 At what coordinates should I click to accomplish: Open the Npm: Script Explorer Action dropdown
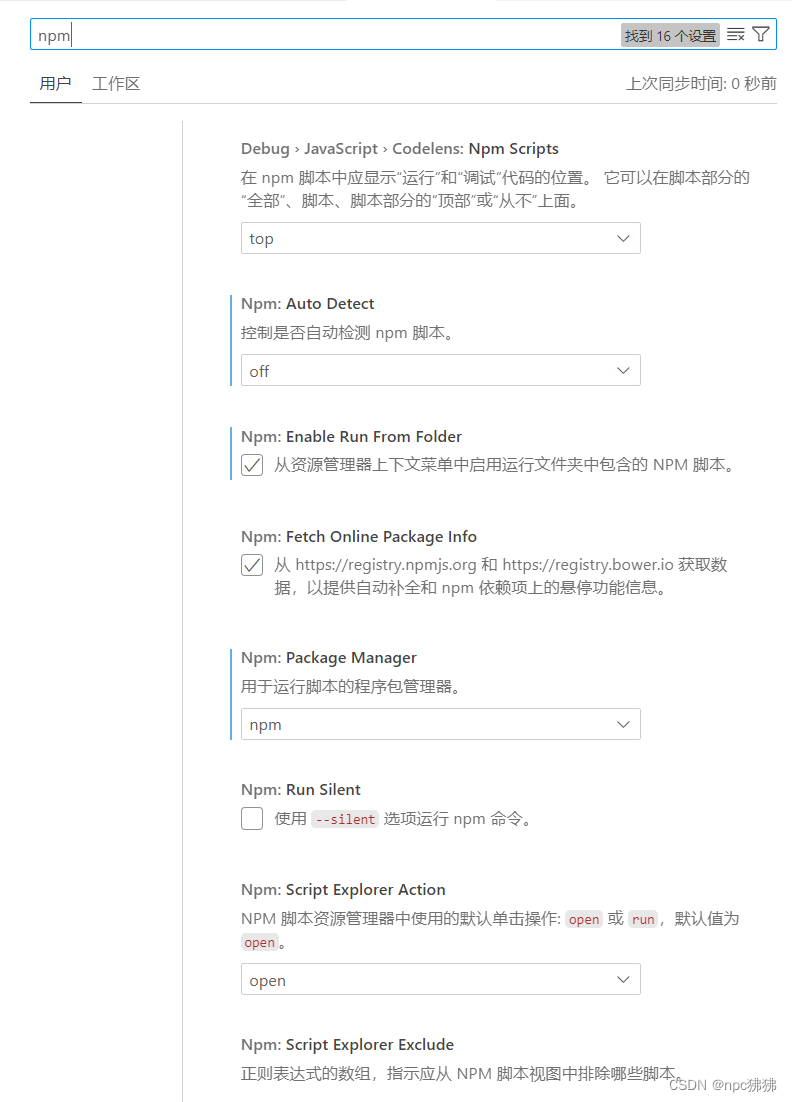440,979
